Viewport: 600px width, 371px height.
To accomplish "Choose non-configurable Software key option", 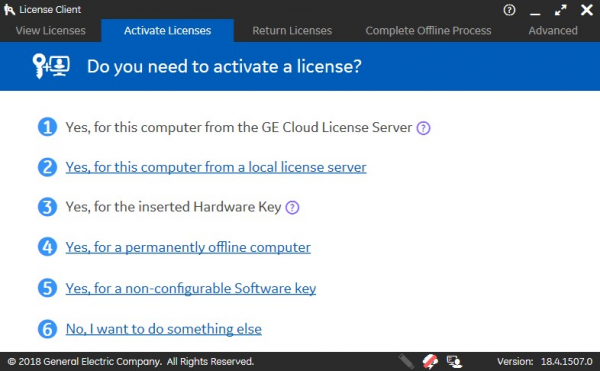I will point(191,288).
